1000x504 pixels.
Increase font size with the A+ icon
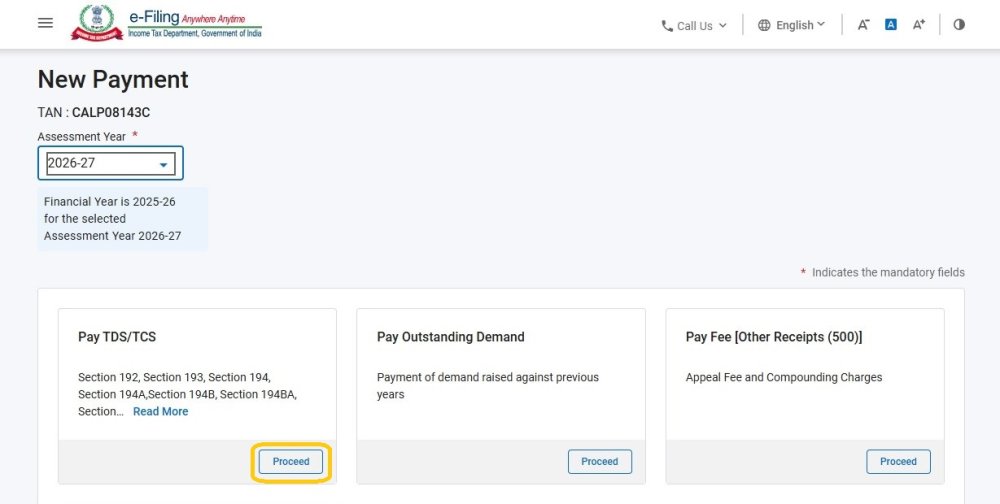[919, 25]
